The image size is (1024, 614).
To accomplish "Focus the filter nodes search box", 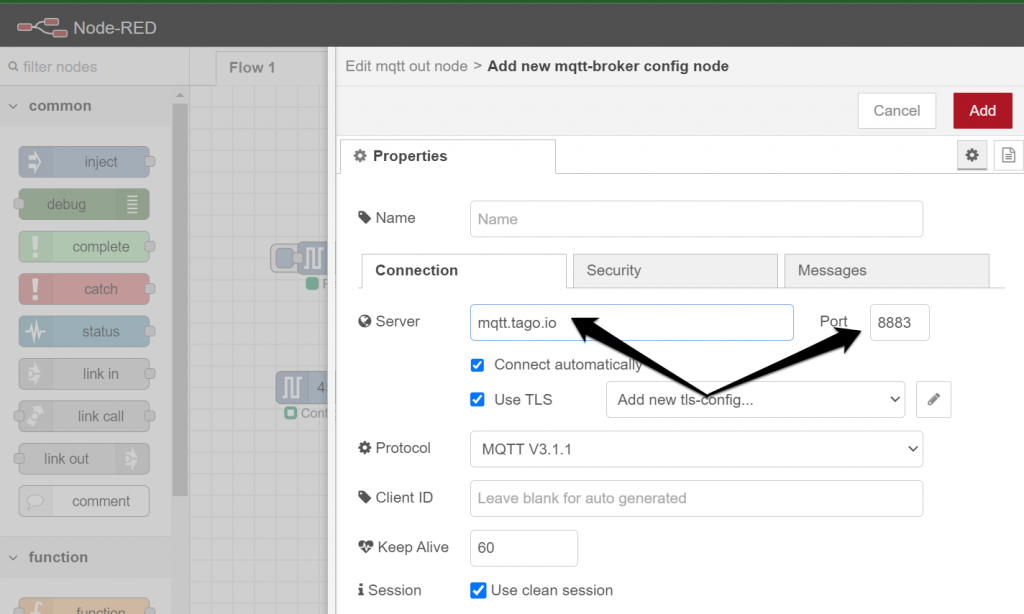I will [95, 67].
